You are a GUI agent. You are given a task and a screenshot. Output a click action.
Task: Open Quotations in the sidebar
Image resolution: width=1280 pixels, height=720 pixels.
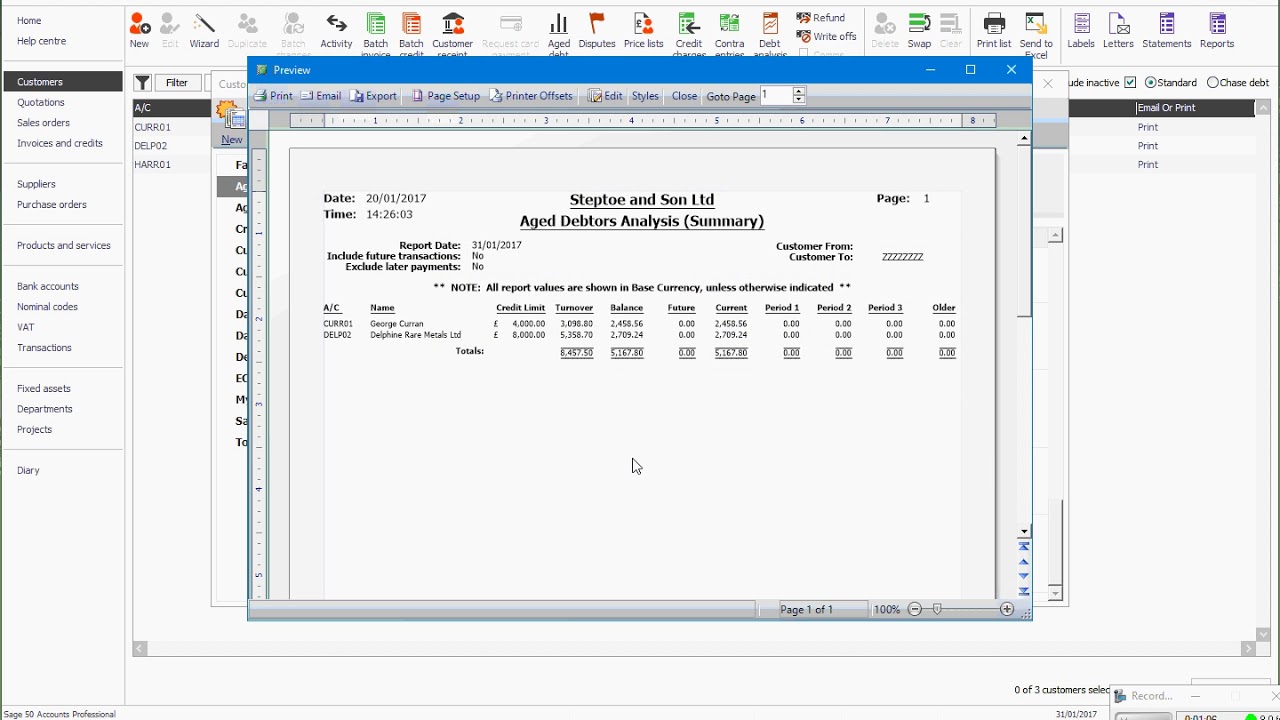[x=41, y=102]
